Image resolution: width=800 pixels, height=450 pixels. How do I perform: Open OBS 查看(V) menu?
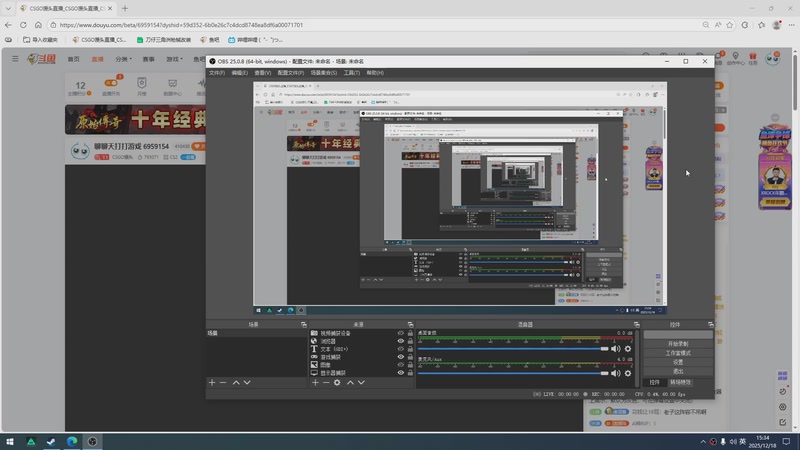(x=263, y=73)
